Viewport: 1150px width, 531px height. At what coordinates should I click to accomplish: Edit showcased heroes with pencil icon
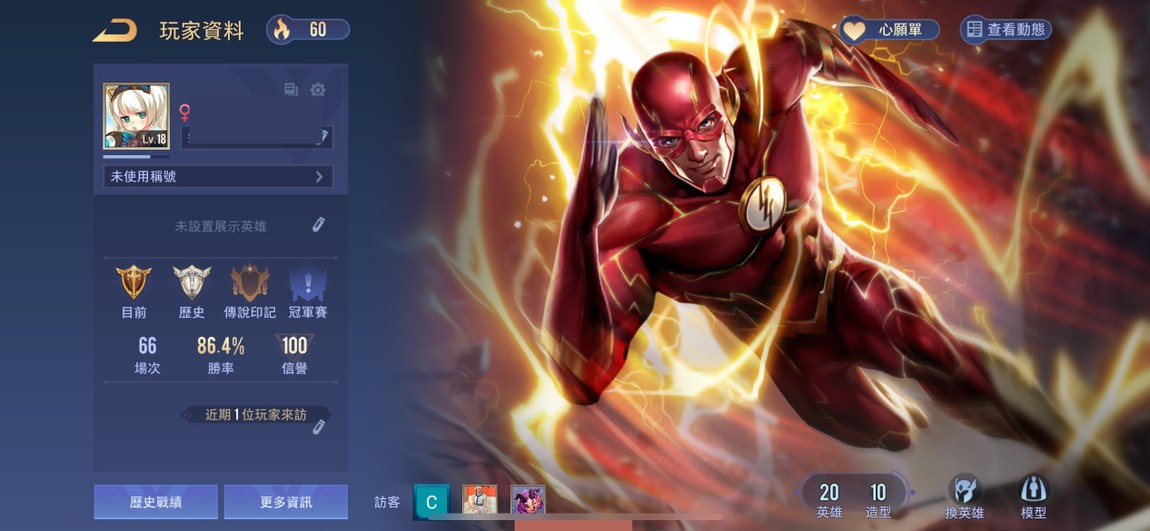(x=318, y=225)
